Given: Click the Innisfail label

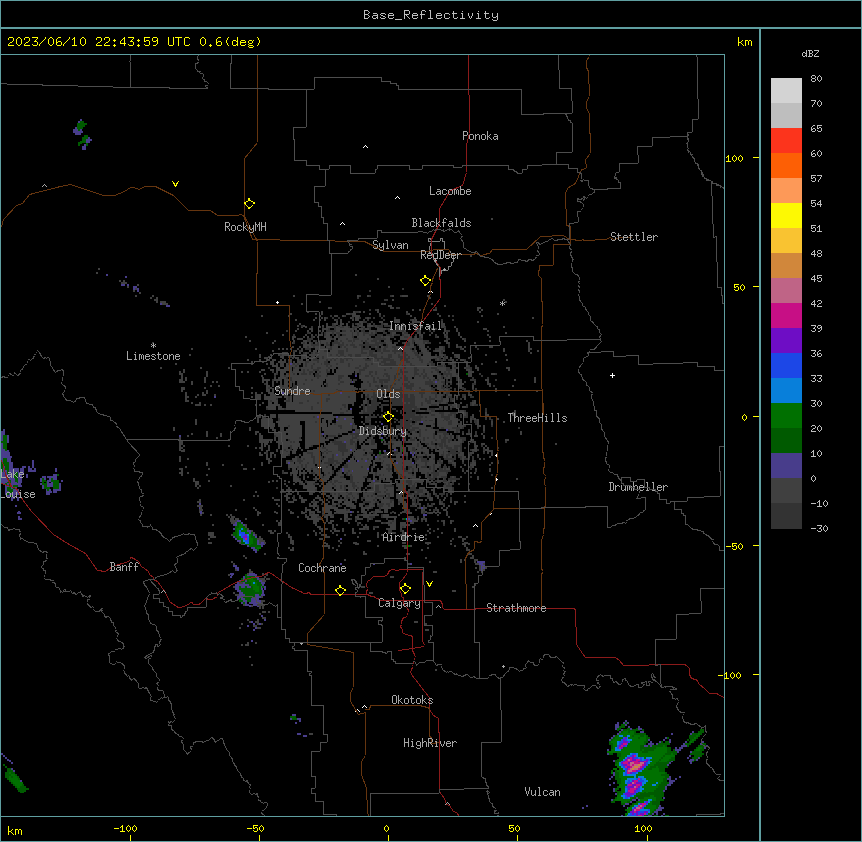Looking at the screenshot, I should pyautogui.click(x=415, y=326).
